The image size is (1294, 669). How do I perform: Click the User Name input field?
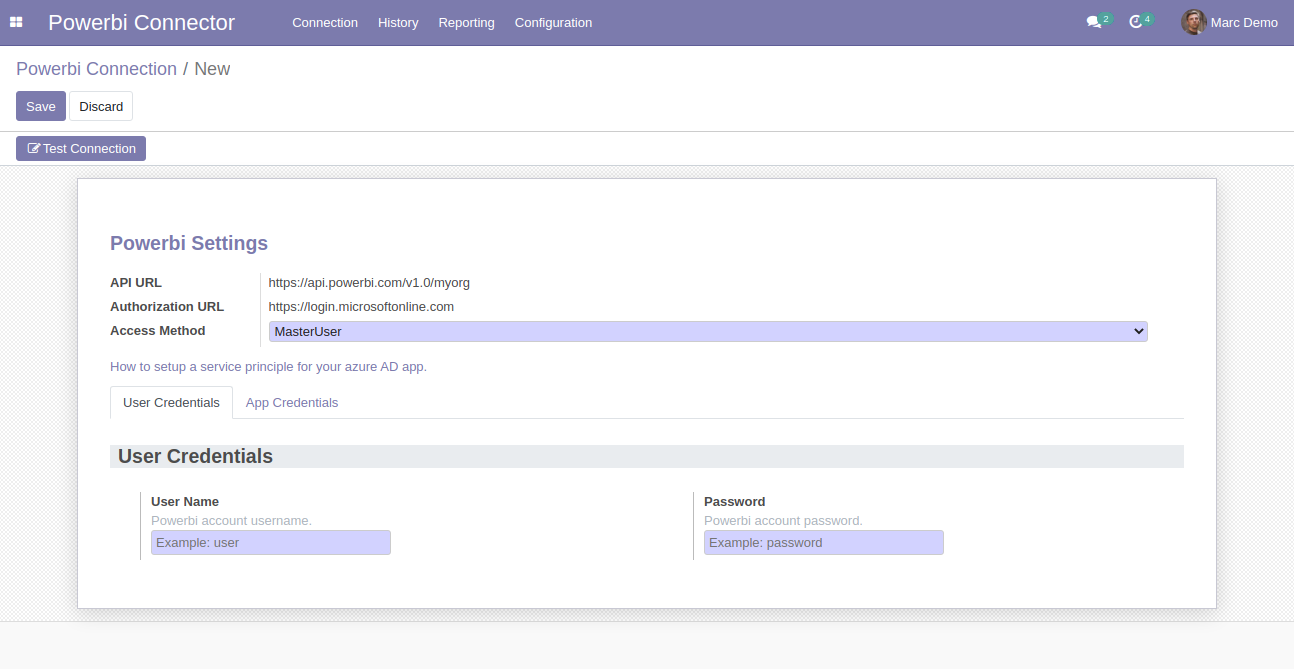coord(270,542)
